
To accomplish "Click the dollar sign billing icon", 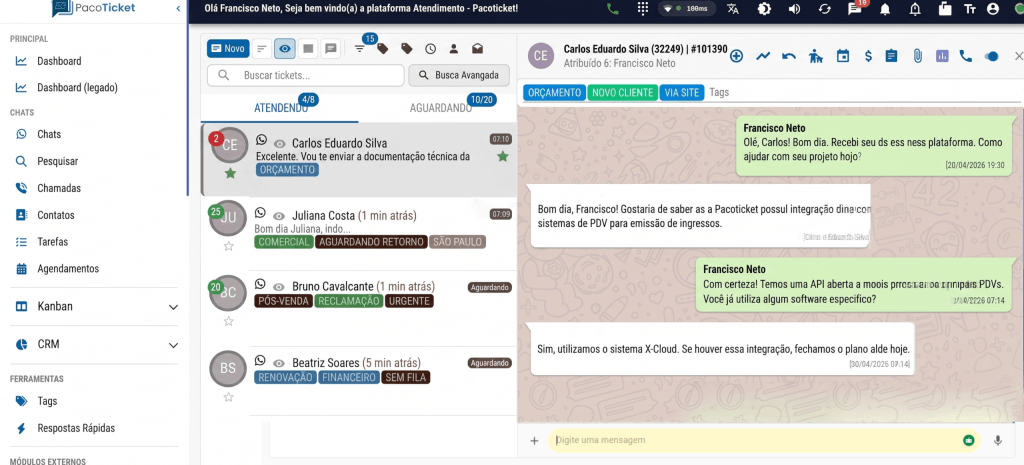I will [868, 56].
